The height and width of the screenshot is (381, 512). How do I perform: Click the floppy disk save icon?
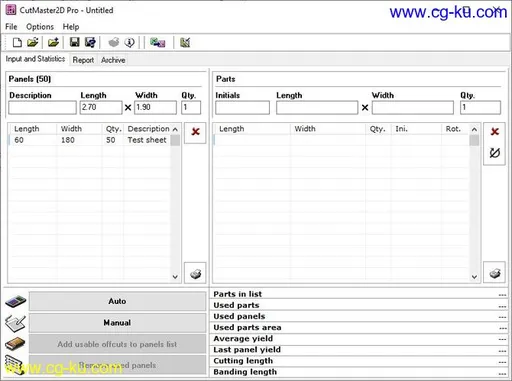[x=74, y=42]
